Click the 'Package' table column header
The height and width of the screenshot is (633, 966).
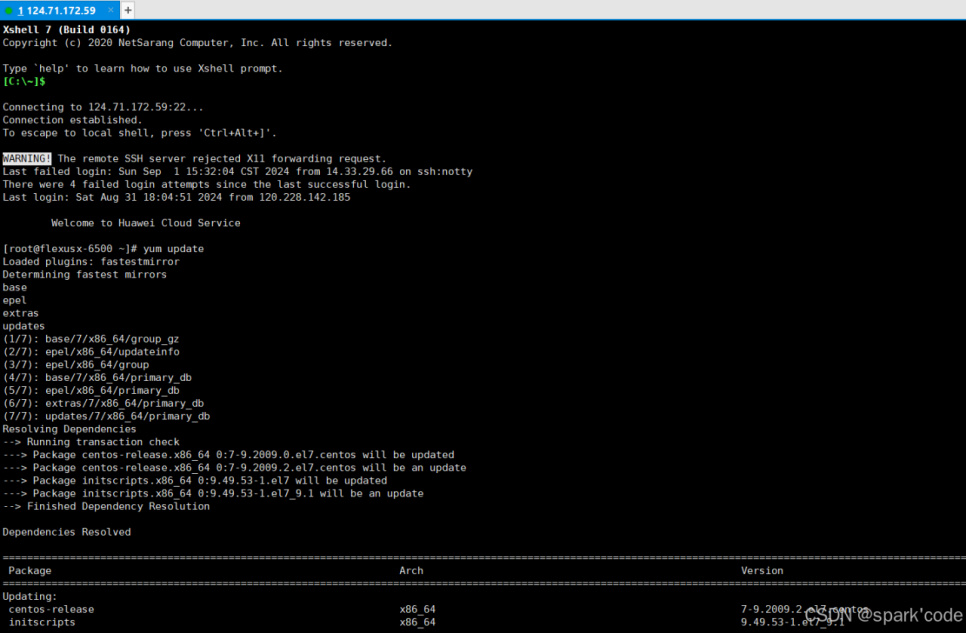30,571
